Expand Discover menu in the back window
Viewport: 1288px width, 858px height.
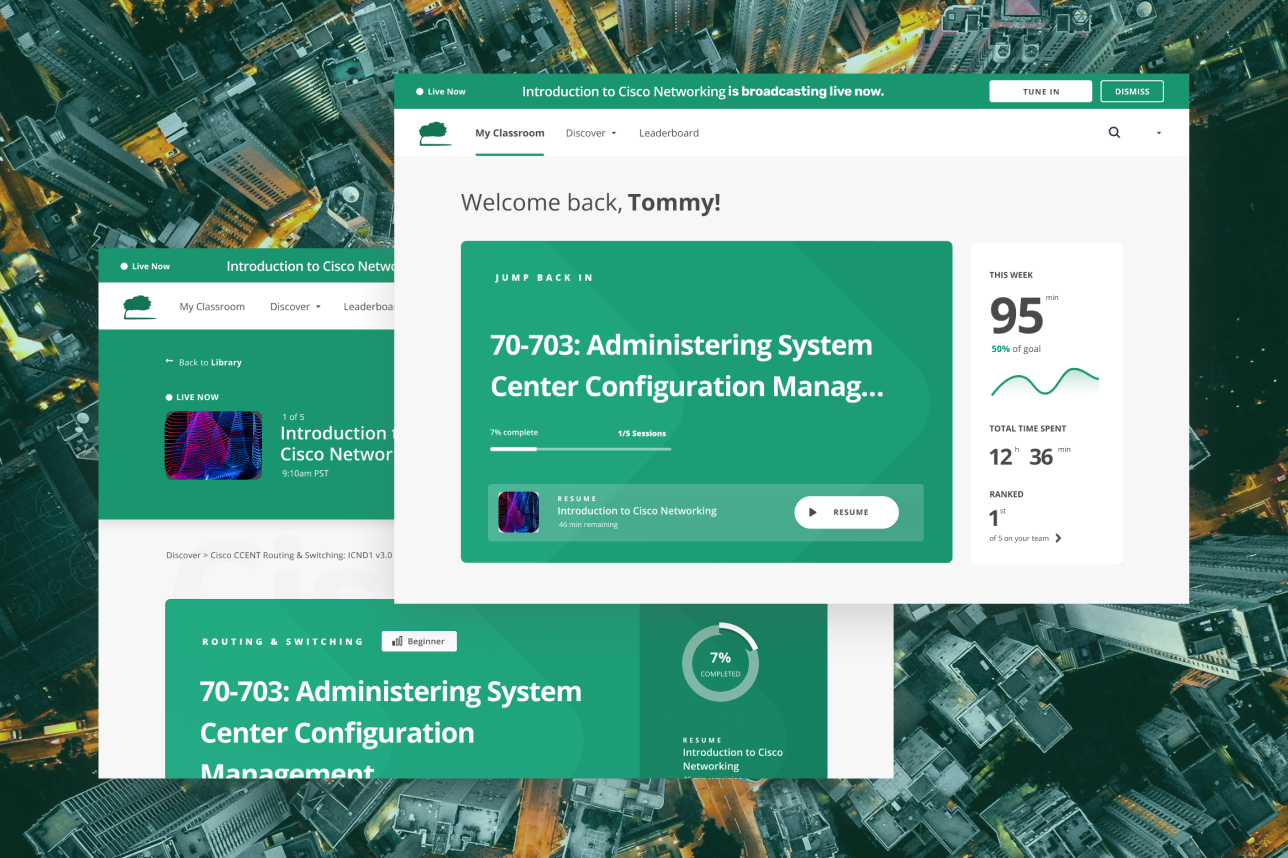click(295, 307)
